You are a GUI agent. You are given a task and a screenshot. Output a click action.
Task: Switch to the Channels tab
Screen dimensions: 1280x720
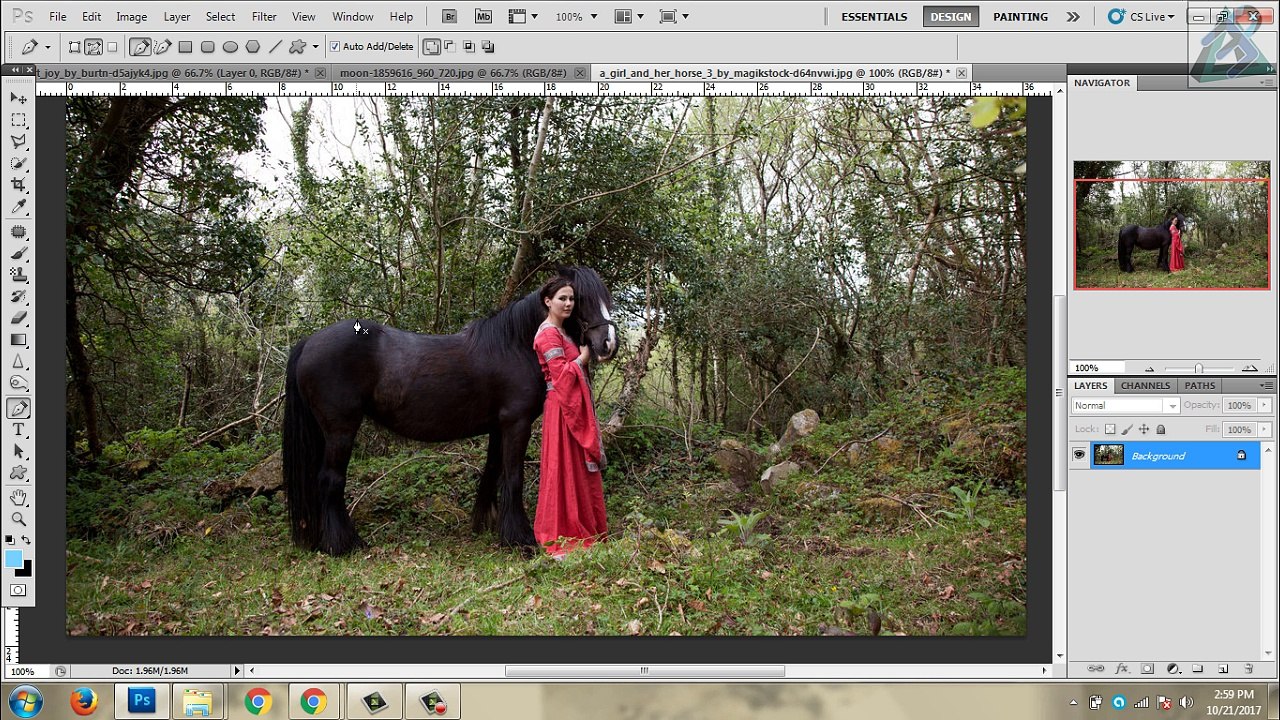tap(1145, 385)
